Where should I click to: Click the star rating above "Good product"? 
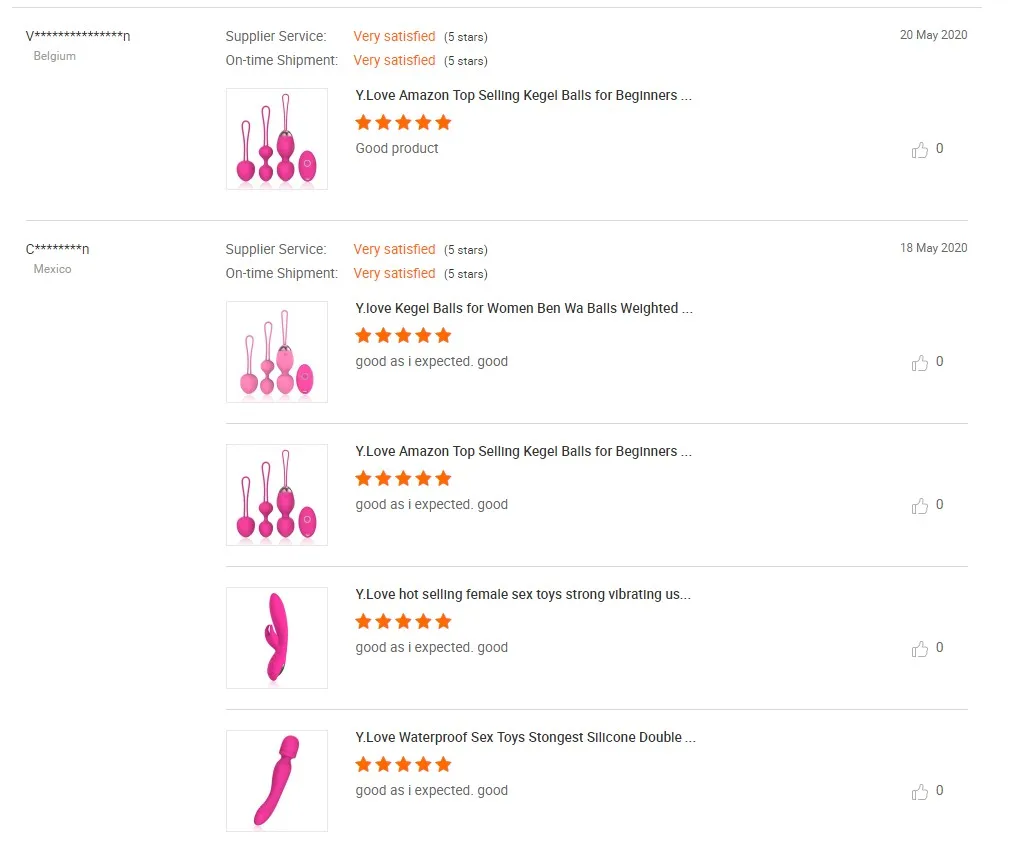[x=403, y=123]
